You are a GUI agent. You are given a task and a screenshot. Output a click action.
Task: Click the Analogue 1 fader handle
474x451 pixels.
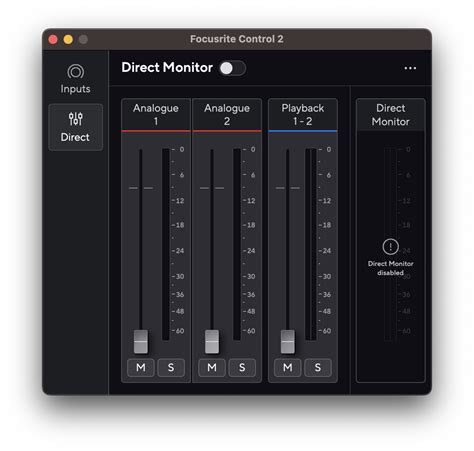(x=141, y=342)
